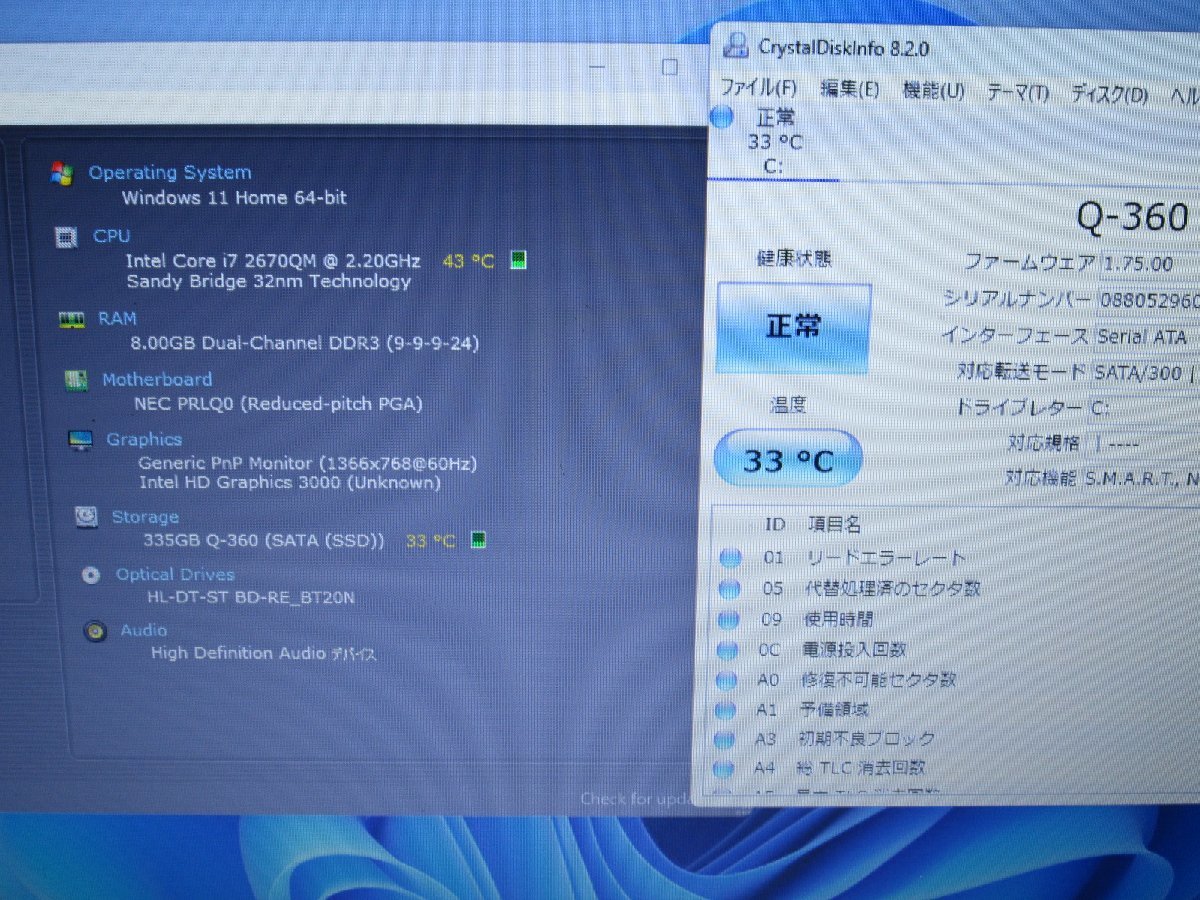
Task: Click status orb for ID 09 使用時間
Action: pos(730,619)
